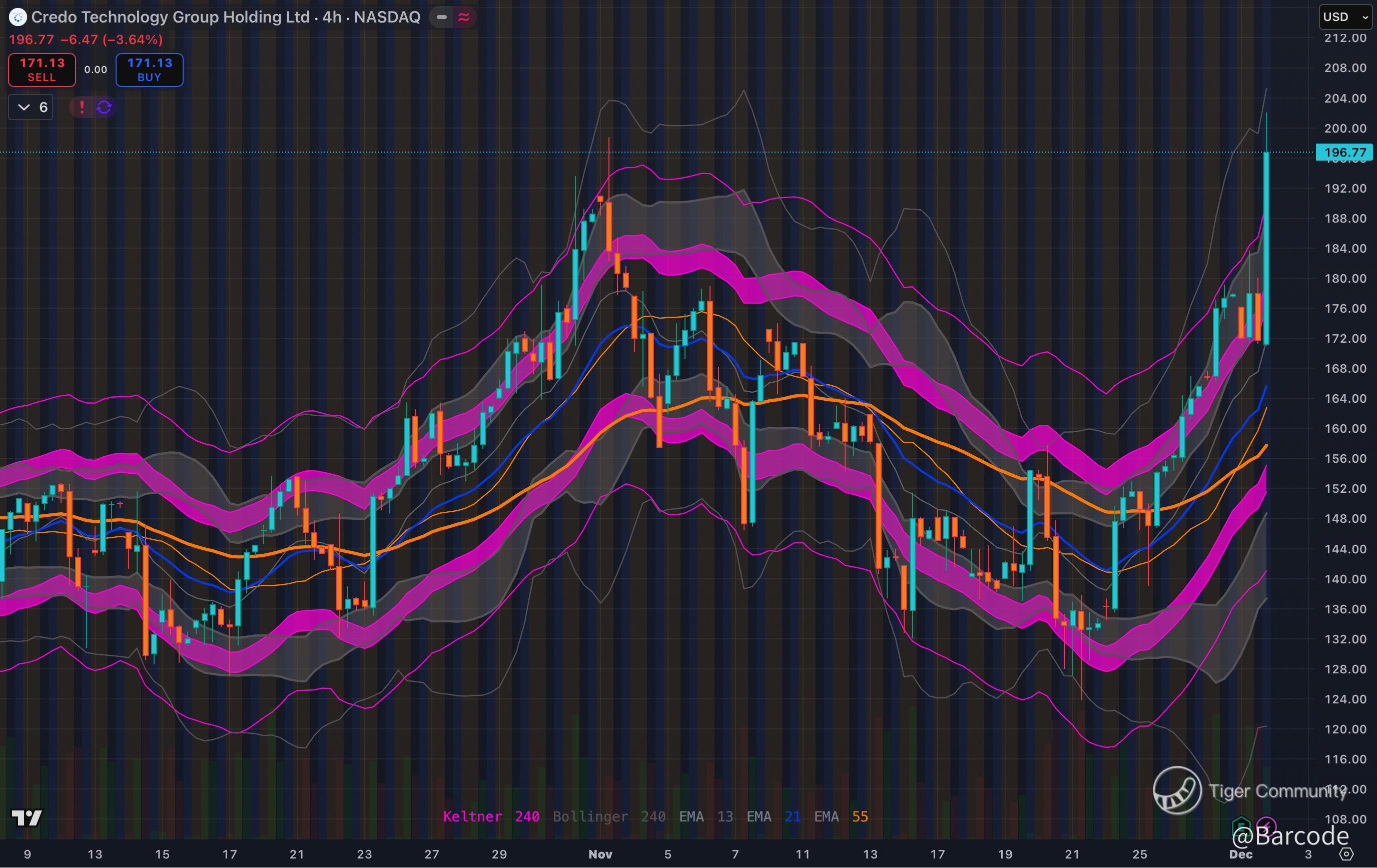Image resolution: width=1377 pixels, height=868 pixels.
Task: Click the green earnings E marker icon
Action: click(x=1240, y=825)
